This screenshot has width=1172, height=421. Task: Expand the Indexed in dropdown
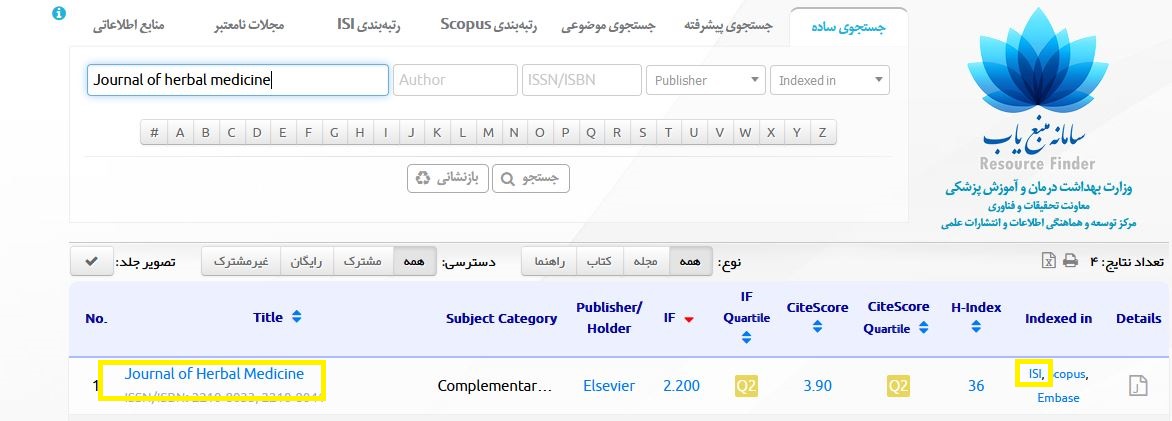[830, 80]
